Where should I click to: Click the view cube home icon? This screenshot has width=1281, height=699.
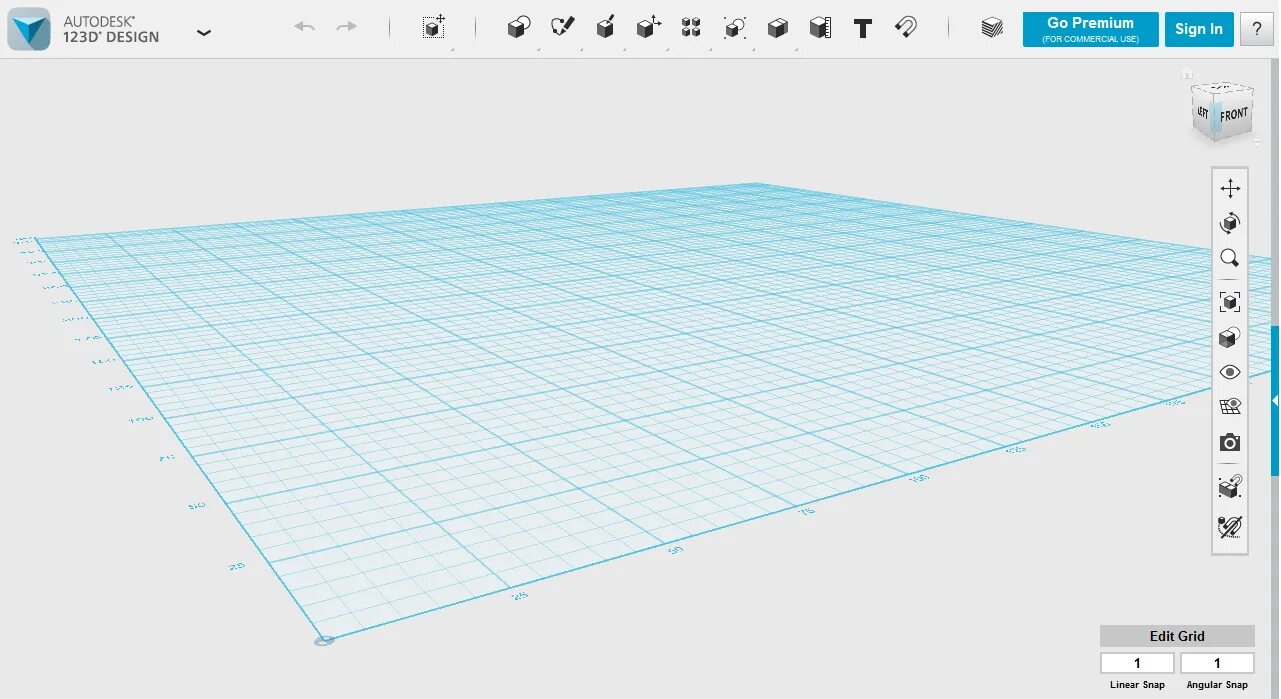tap(1186, 73)
